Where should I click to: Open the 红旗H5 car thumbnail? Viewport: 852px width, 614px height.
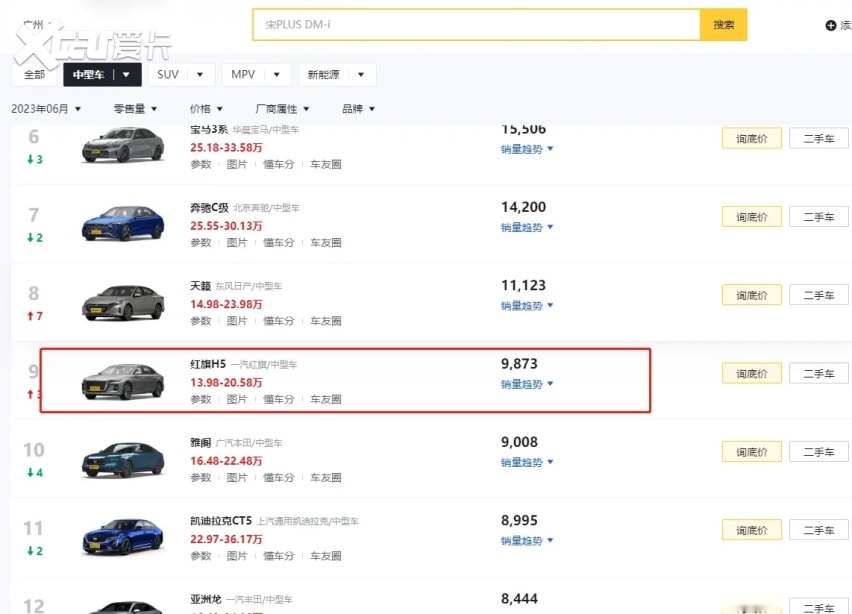(x=122, y=381)
